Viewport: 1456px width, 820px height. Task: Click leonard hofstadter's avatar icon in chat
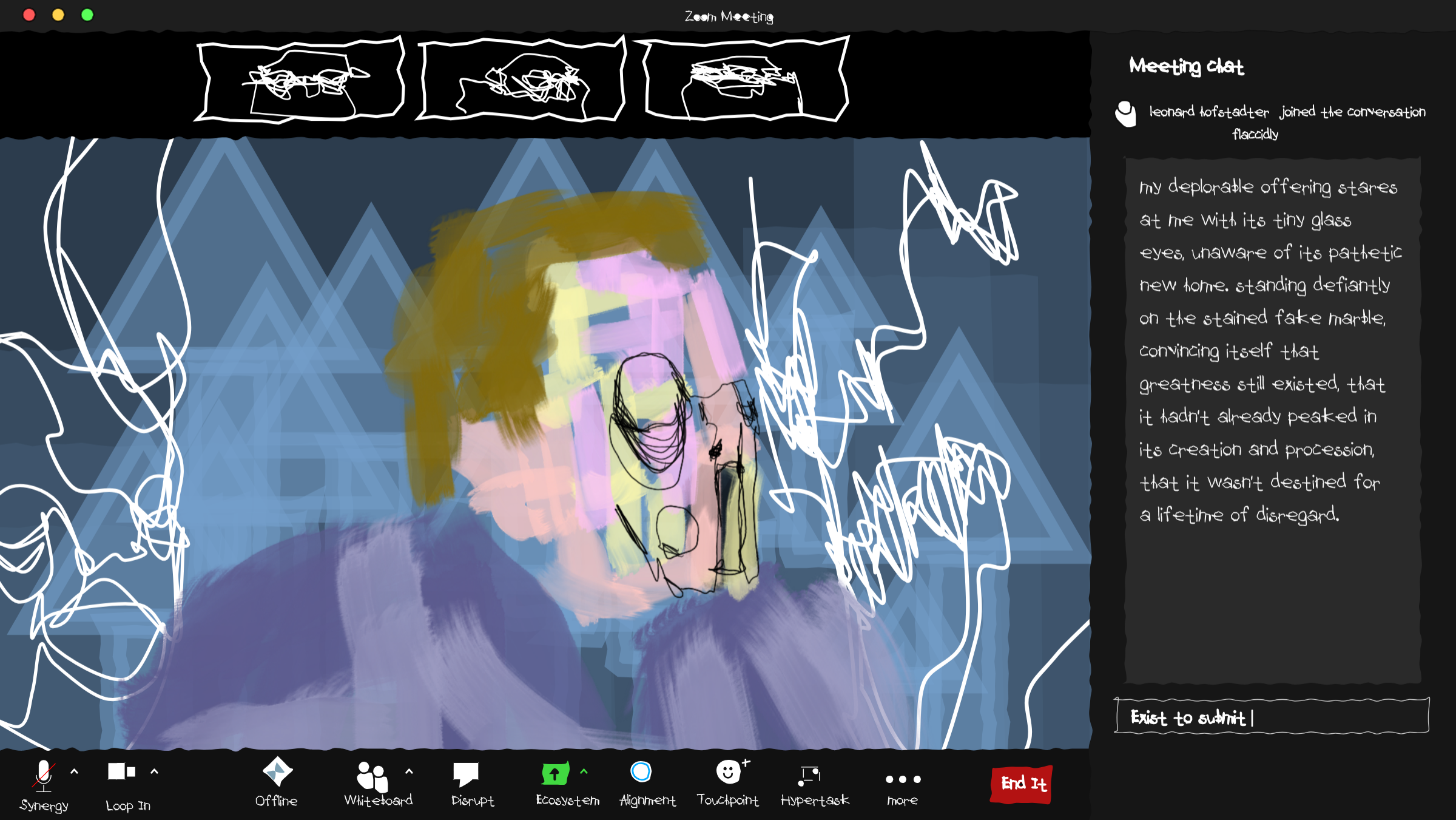tap(1125, 114)
